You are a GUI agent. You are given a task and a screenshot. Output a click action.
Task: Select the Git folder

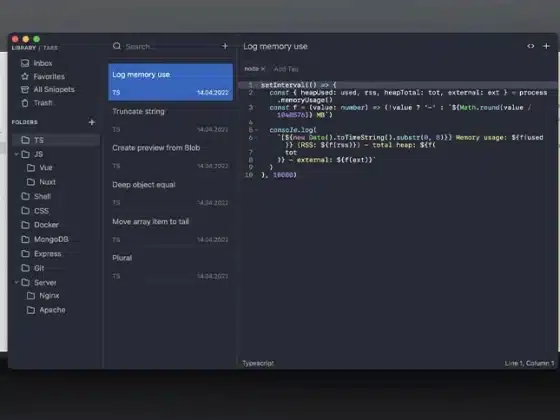click(x=33, y=268)
